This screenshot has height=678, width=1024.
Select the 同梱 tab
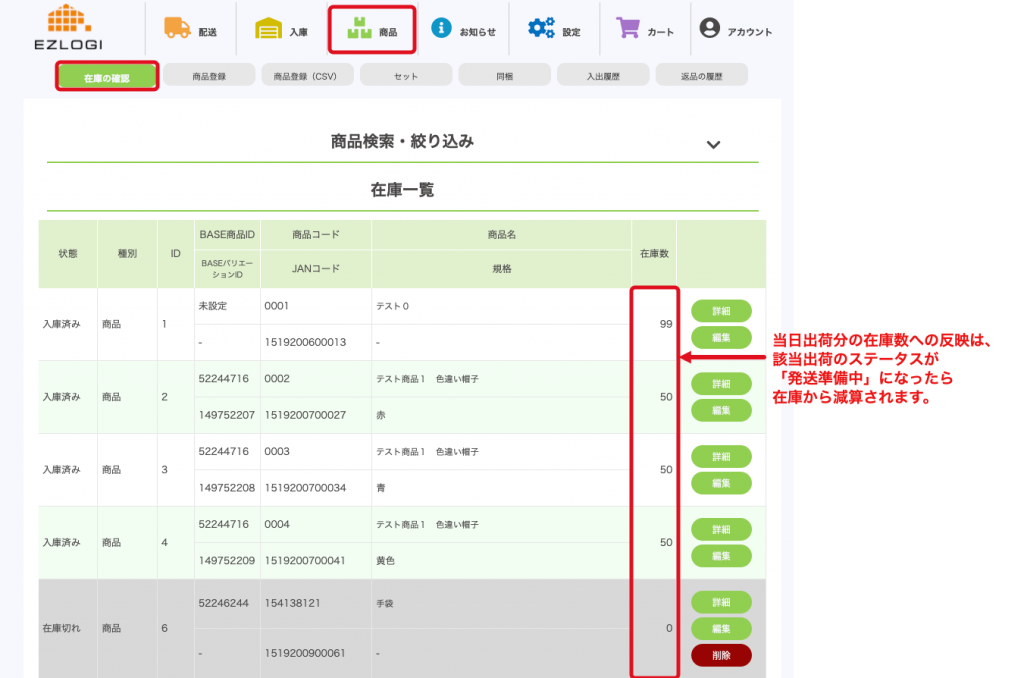pyautogui.click(x=504, y=76)
